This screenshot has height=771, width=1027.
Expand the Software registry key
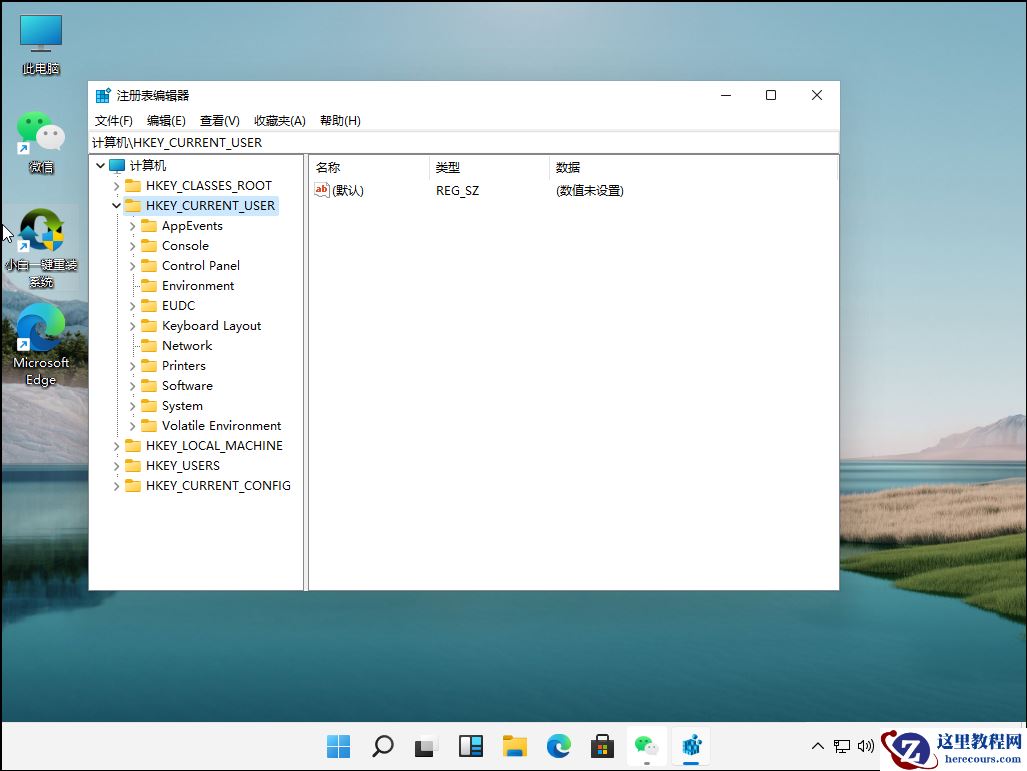coord(132,385)
